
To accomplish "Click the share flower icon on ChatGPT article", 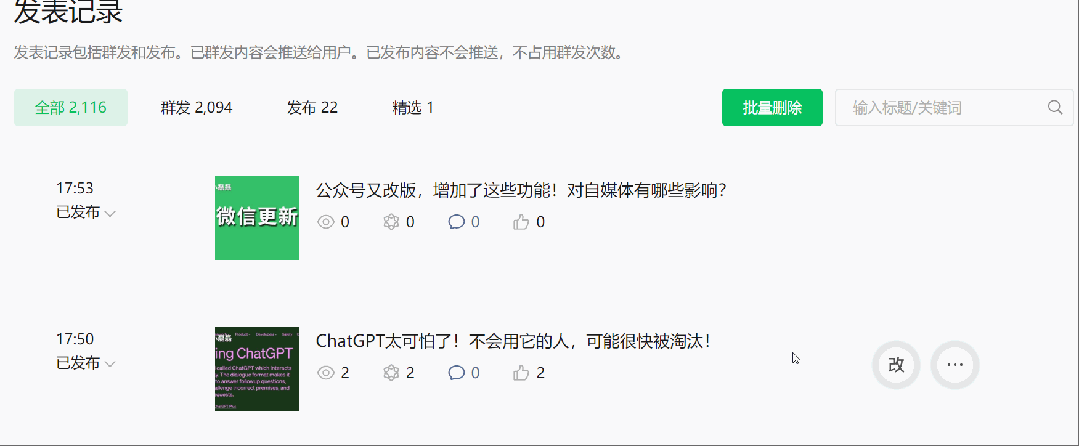I will pyautogui.click(x=391, y=373).
